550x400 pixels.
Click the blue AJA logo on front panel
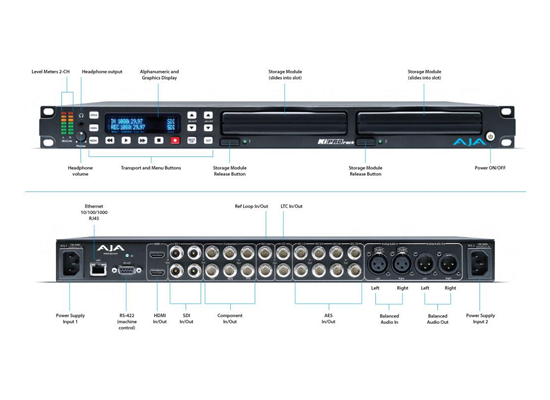[469, 142]
